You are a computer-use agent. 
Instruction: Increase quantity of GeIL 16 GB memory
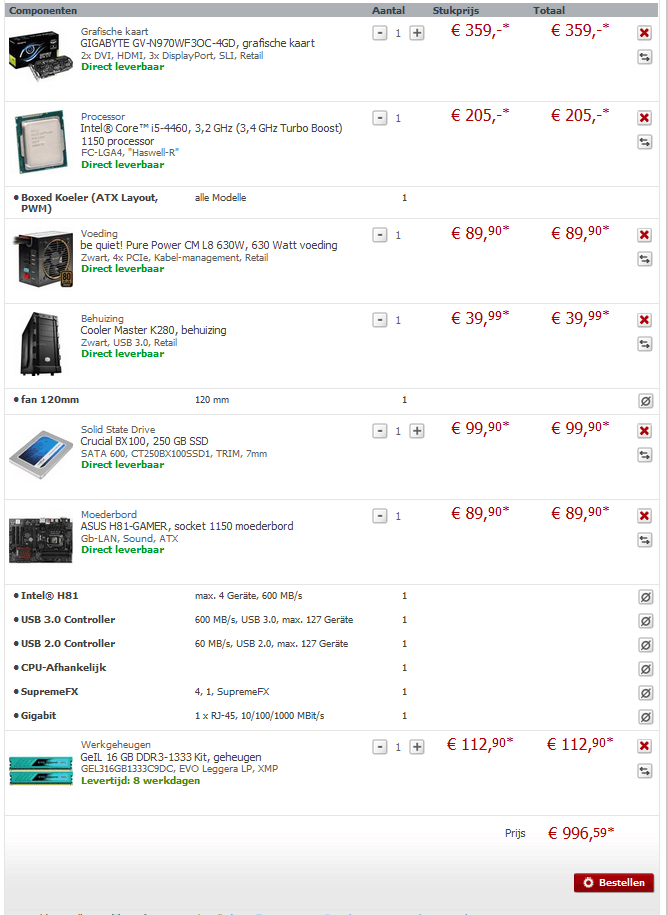coord(417,747)
